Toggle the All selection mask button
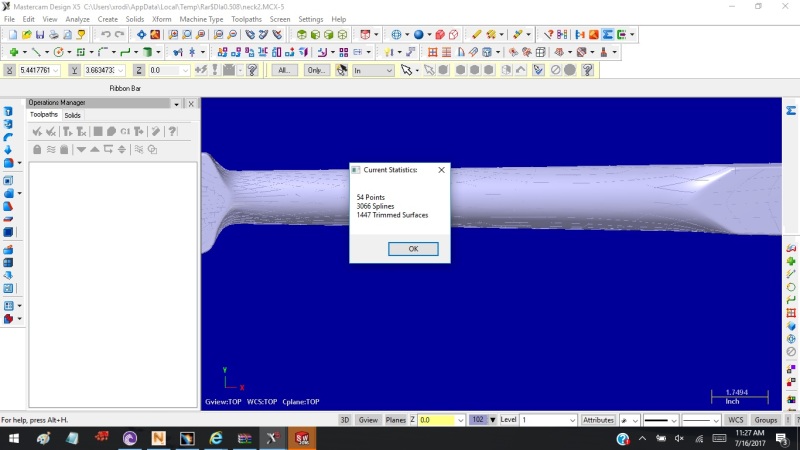The width and height of the screenshot is (800, 450). [x=284, y=70]
